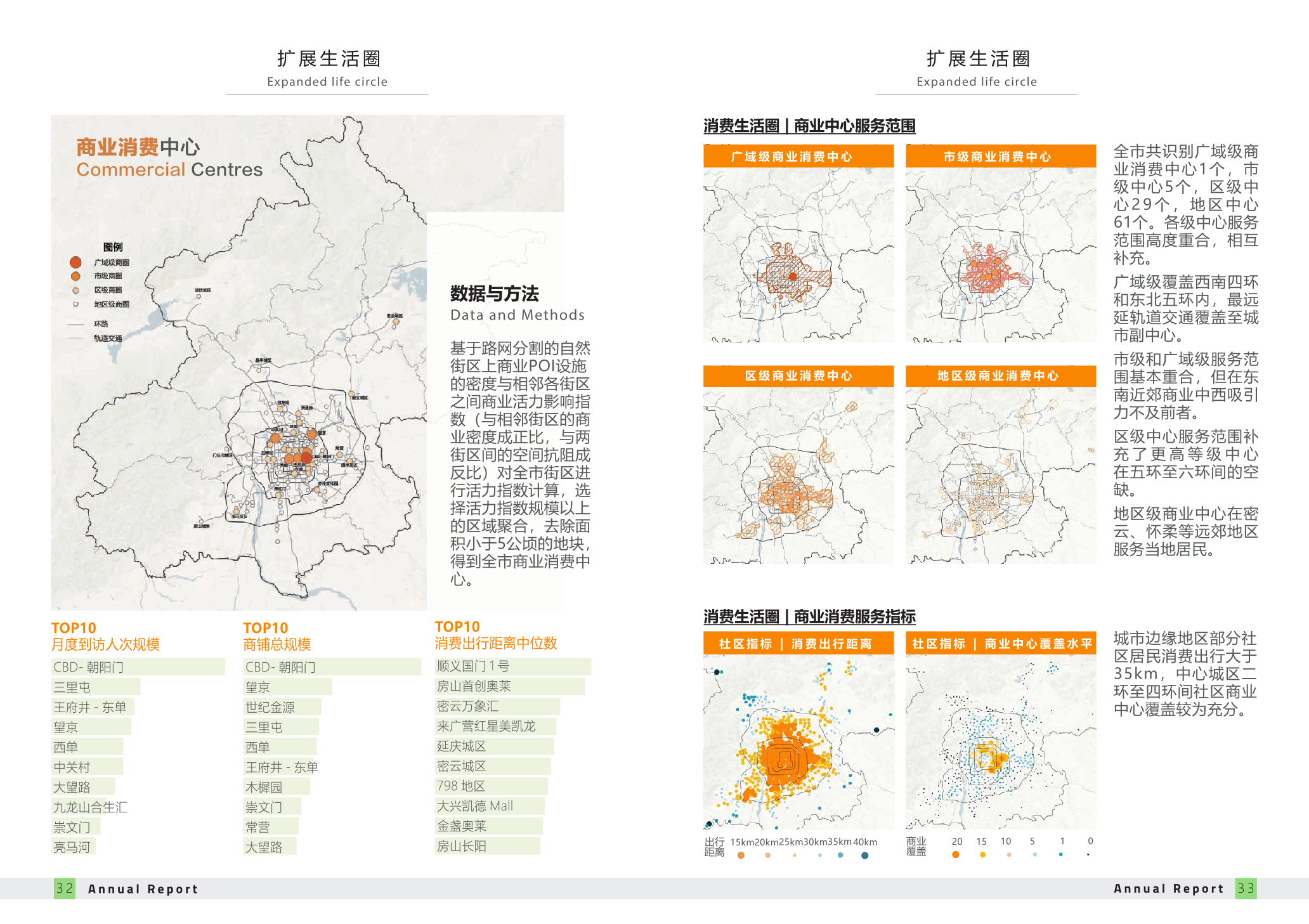
Task: Click the 市级商圈 orange legend circle
Action: [75, 276]
